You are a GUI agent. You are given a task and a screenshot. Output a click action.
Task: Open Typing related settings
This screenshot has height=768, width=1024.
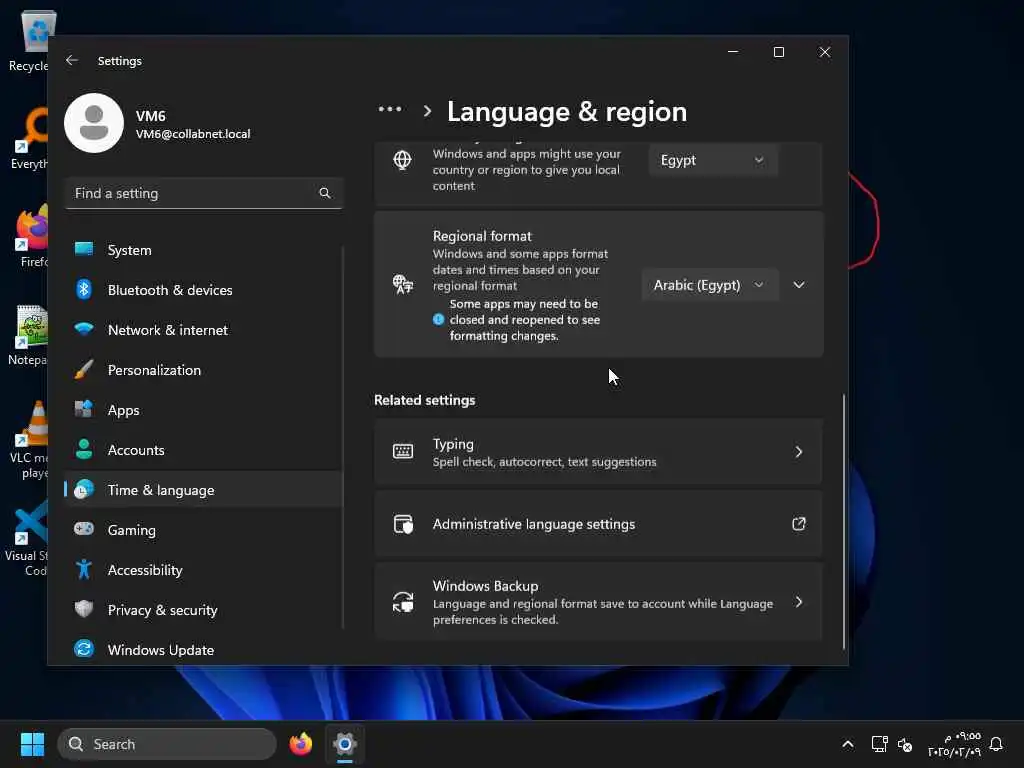pos(598,452)
